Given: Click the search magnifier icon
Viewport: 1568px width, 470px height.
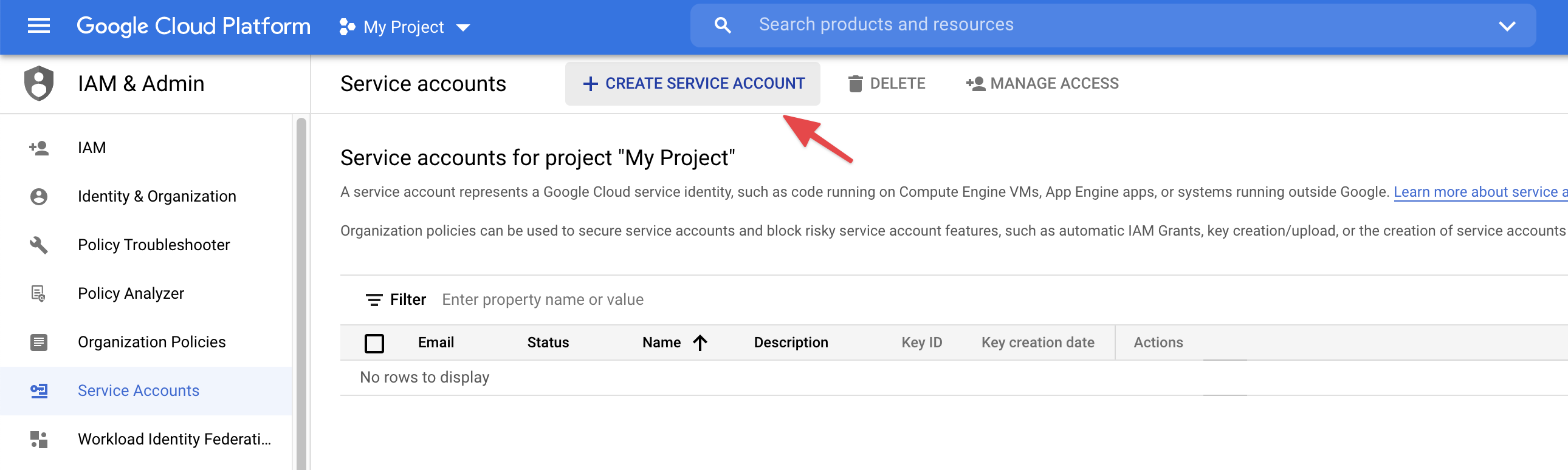Looking at the screenshot, I should [x=723, y=26].
